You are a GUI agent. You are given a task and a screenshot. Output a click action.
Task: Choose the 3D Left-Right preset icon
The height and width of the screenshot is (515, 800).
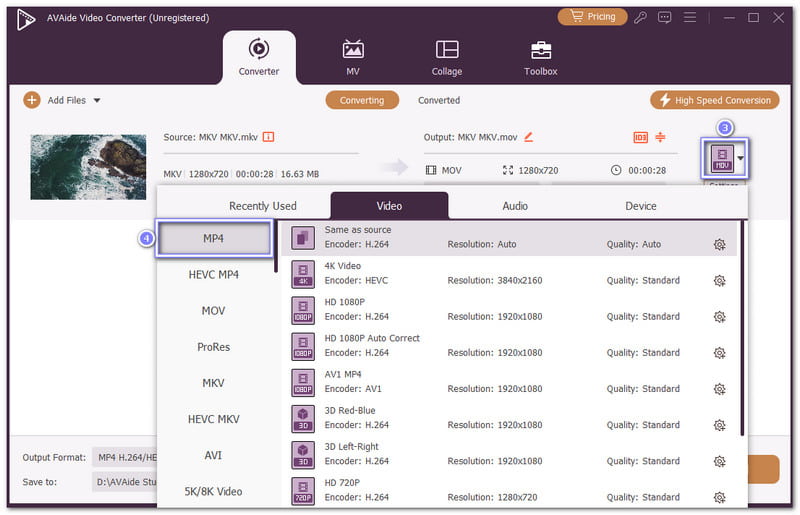[303, 455]
